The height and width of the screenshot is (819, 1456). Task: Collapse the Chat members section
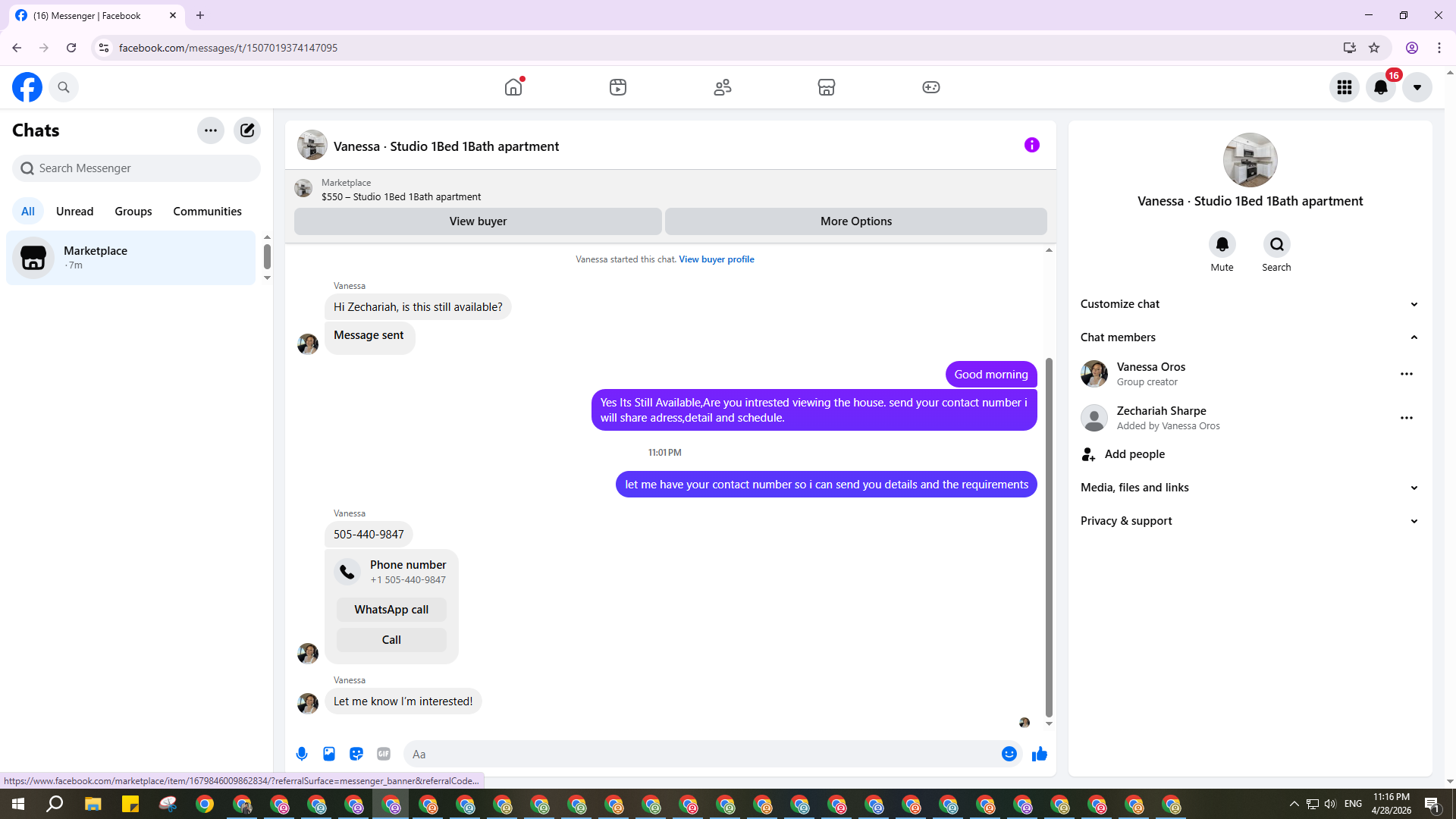(1250, 337)
